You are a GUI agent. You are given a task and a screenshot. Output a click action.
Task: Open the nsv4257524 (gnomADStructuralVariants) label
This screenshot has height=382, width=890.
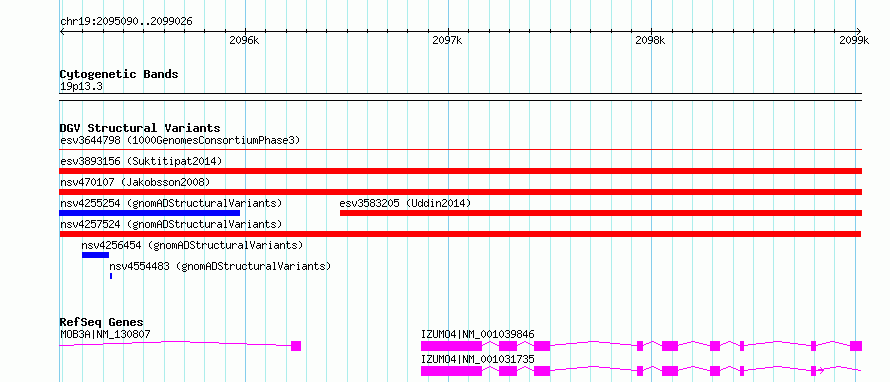[x=171, y=224]
